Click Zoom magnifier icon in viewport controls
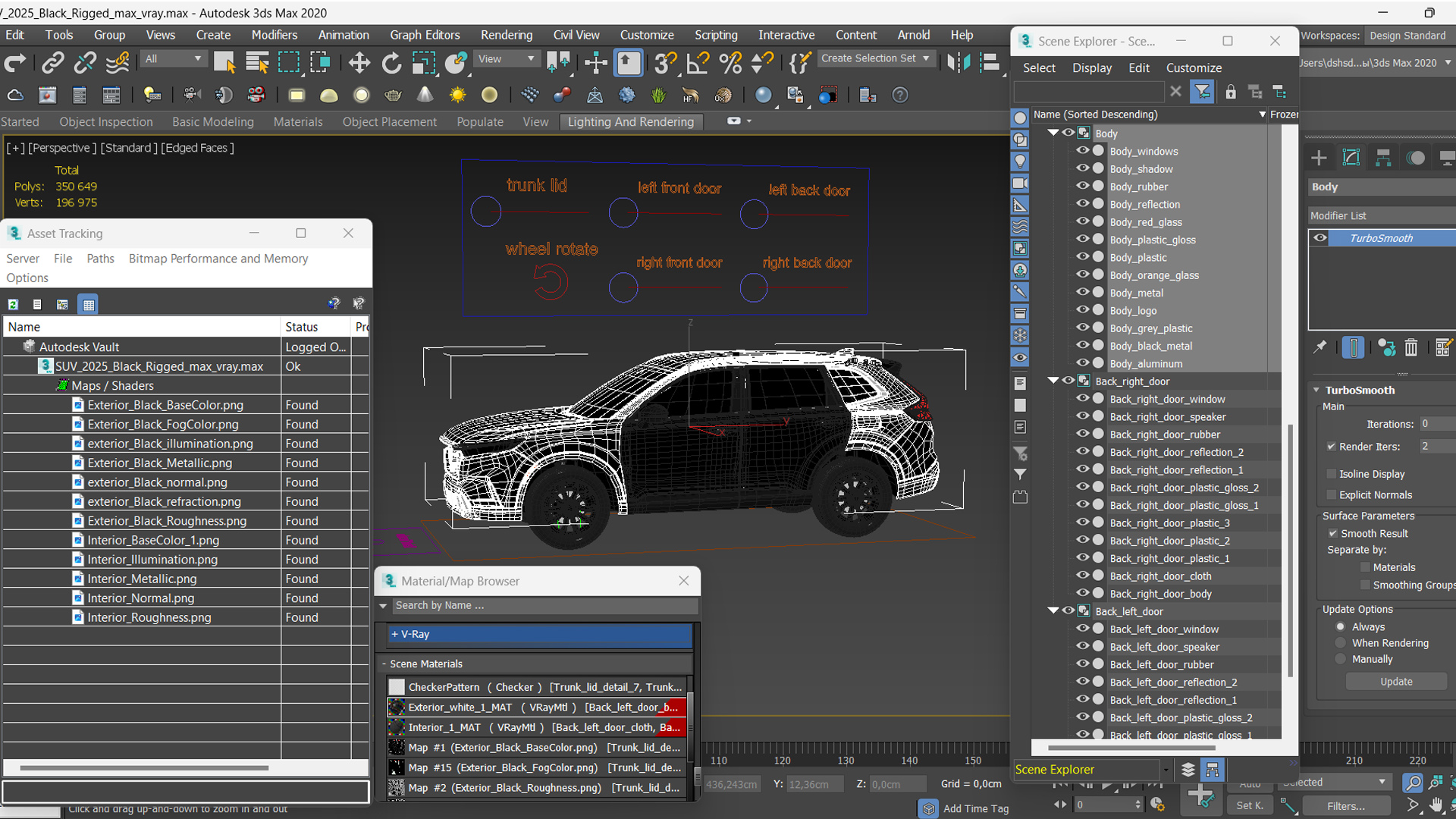 click(x=1412, y=783)
